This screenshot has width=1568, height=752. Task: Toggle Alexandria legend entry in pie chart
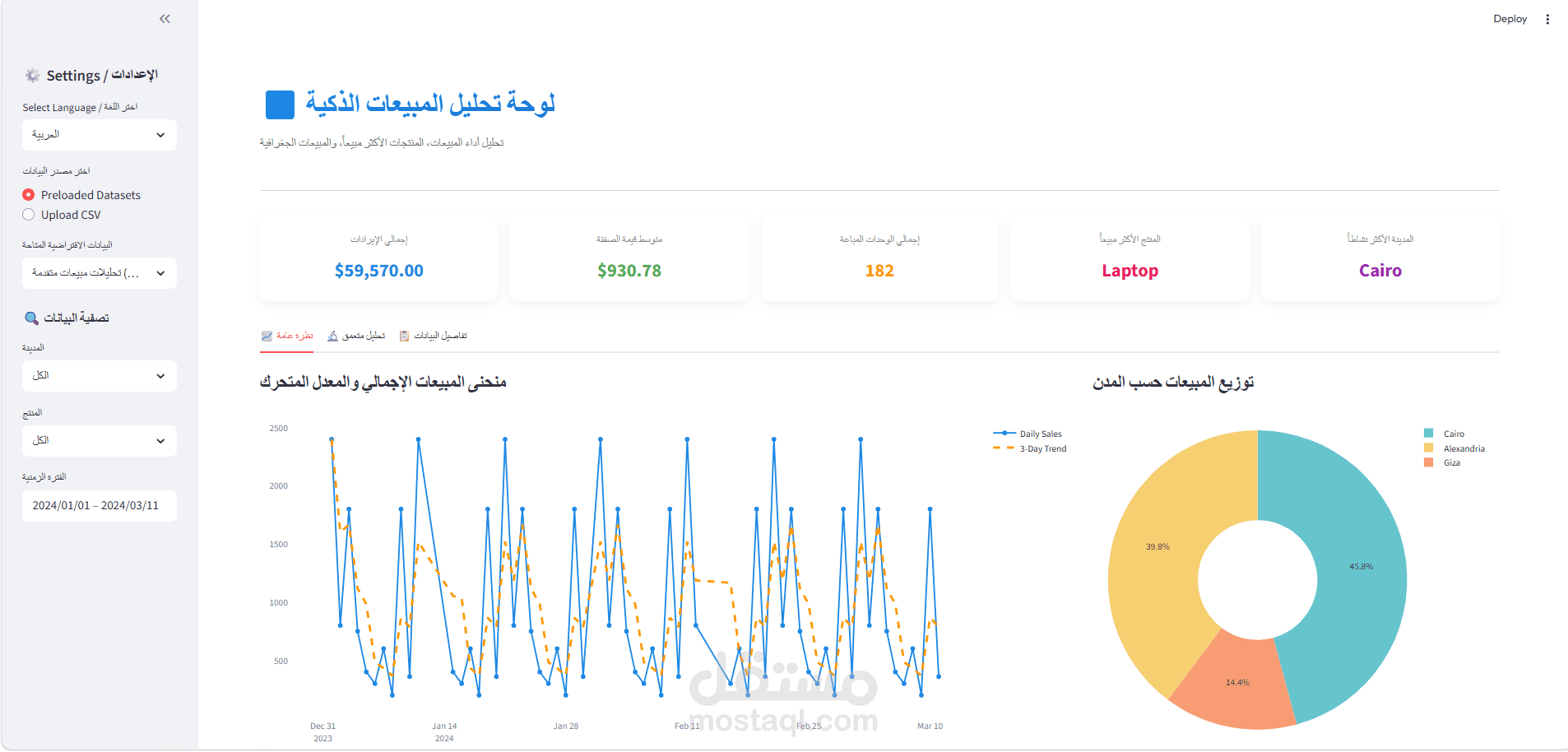(1454, 448)
